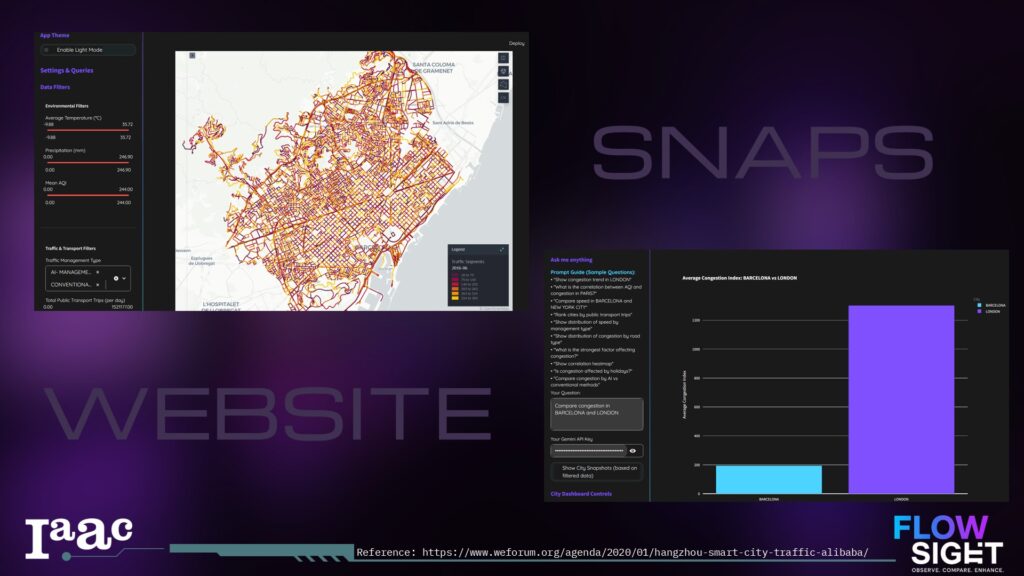Click the Environmental Filters label
1024x576 pixels.
tap(67, 106)
